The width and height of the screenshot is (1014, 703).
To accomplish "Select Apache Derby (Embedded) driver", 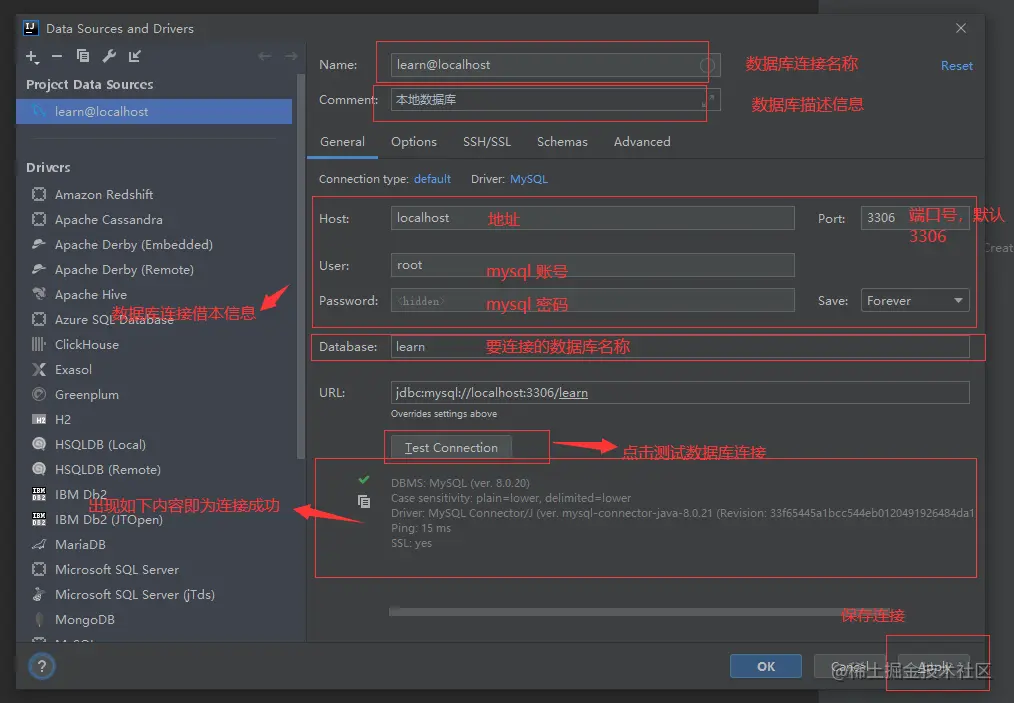I will [133, 244].
